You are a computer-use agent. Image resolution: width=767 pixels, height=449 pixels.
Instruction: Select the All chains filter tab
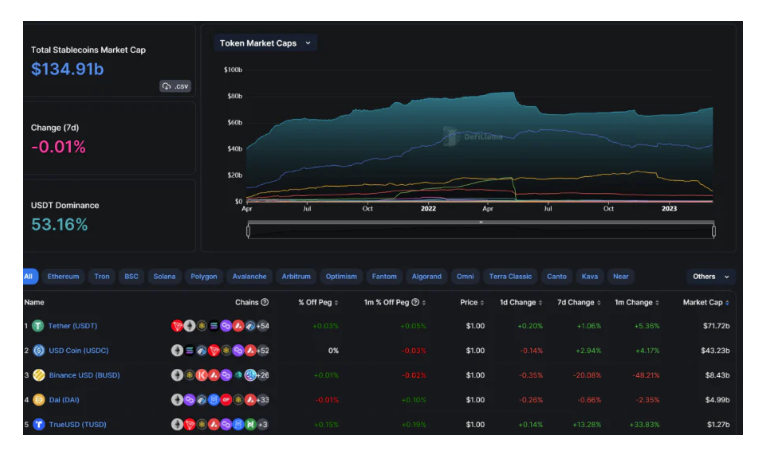pos(29,276)
